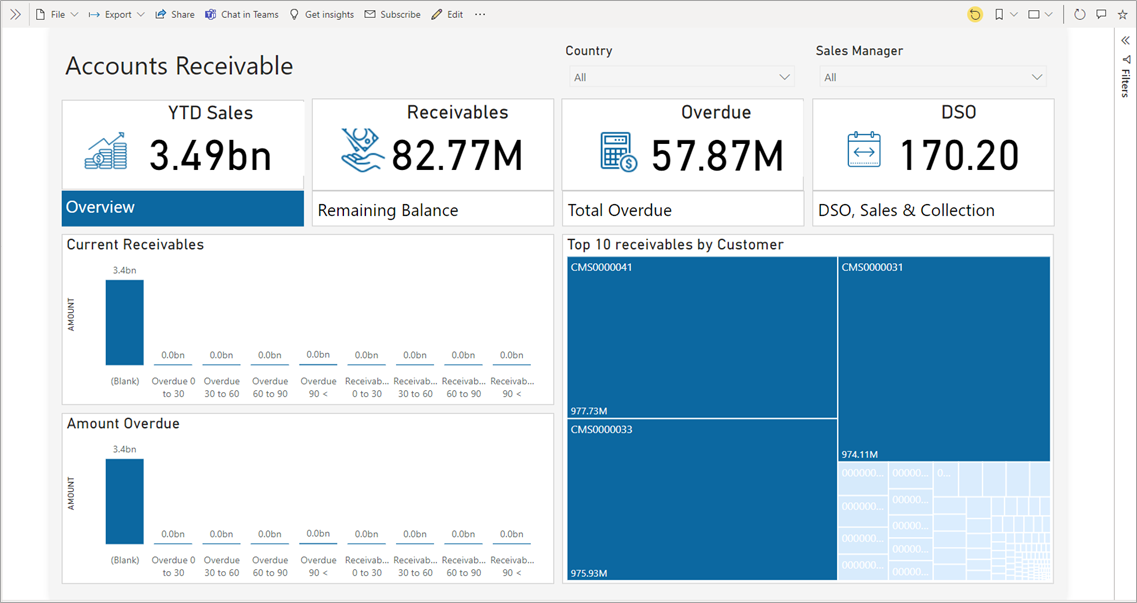This screenshot has width=1137, height=603.
Task: Click the Favorite star icon
Action: pyautogui.click(x=1123, y=15)
